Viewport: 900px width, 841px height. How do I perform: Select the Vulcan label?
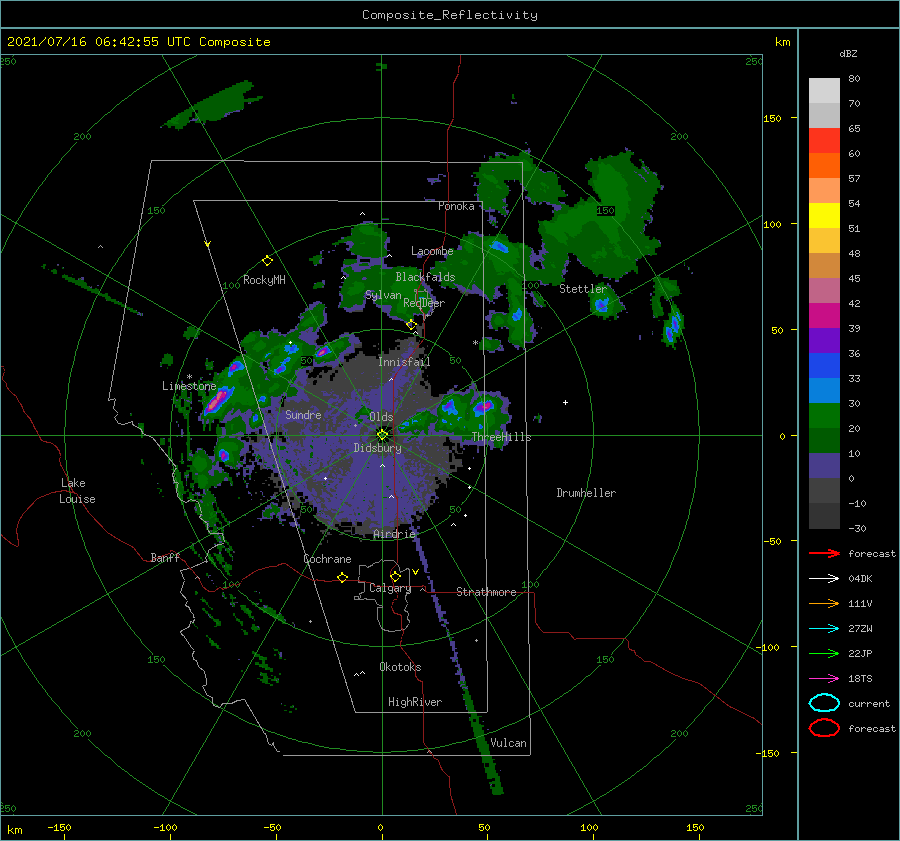tap(508, 743)
